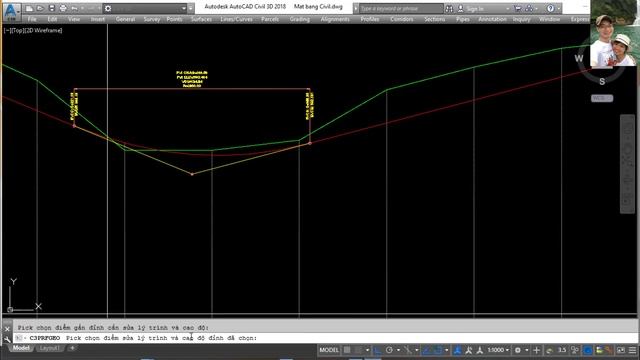Toggle Polar tracking status icon

point(389,350)
